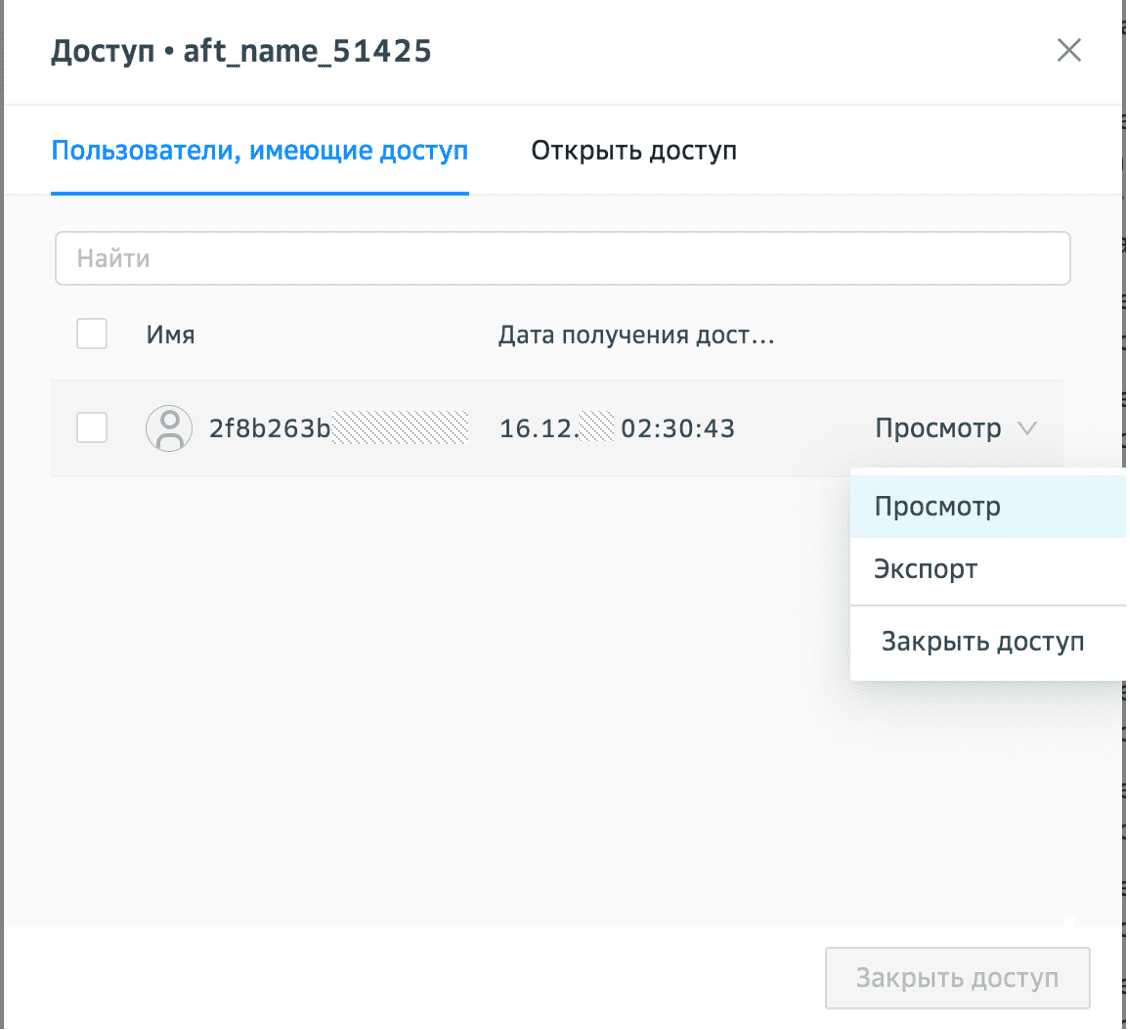Viewport: 1130px width, 1030px height.
Task: Close the access dialog with the X icon
Action: coord(1069,51)
